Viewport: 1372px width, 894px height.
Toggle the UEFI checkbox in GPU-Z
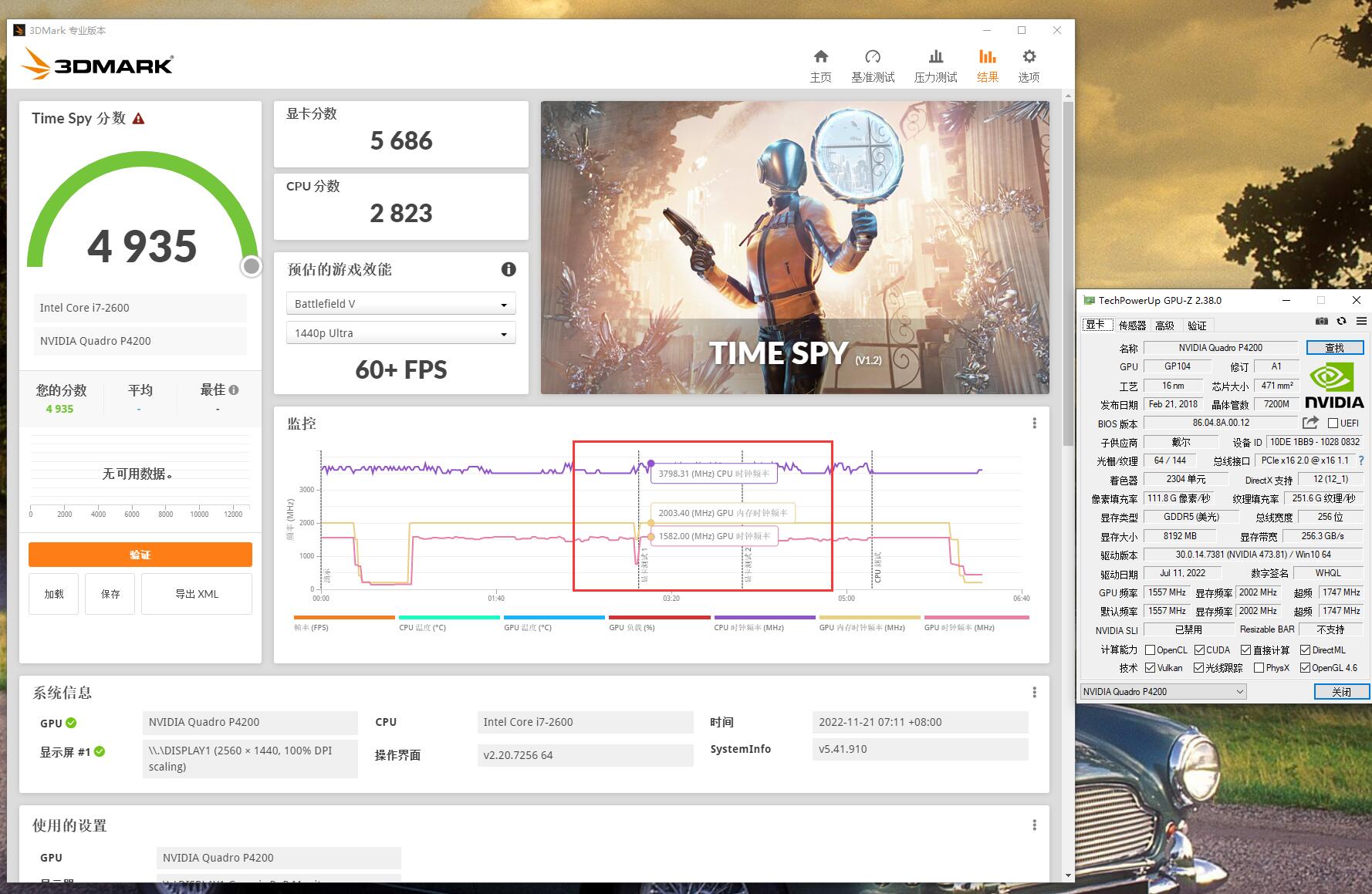tap(1333, 423)
